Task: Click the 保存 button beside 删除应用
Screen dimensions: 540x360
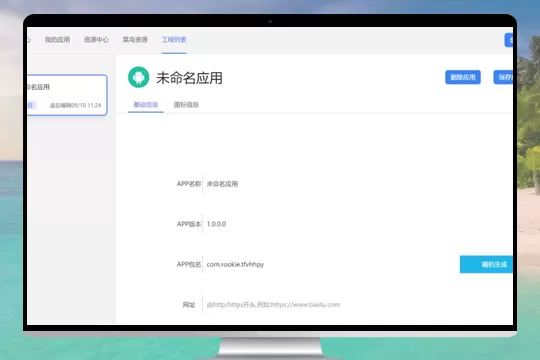Action: click(503, 77)
